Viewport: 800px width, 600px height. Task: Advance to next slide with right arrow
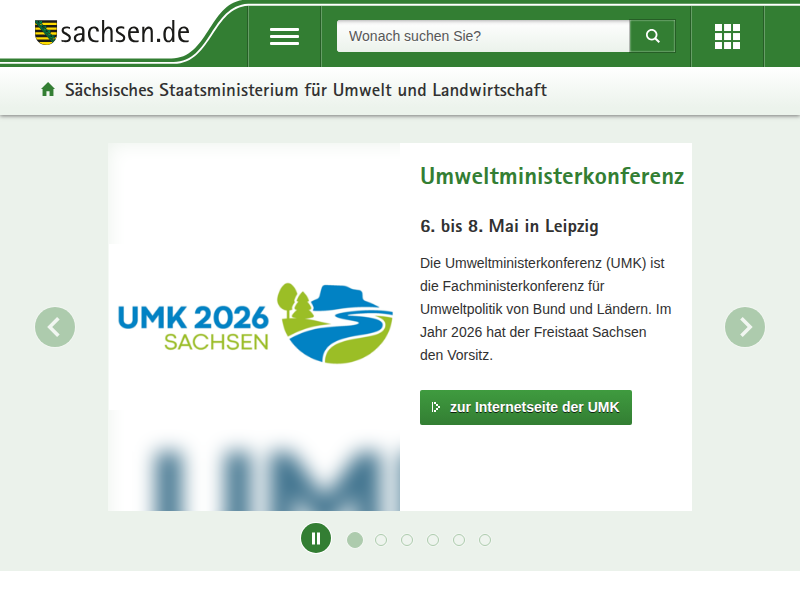tap(745, 327)
